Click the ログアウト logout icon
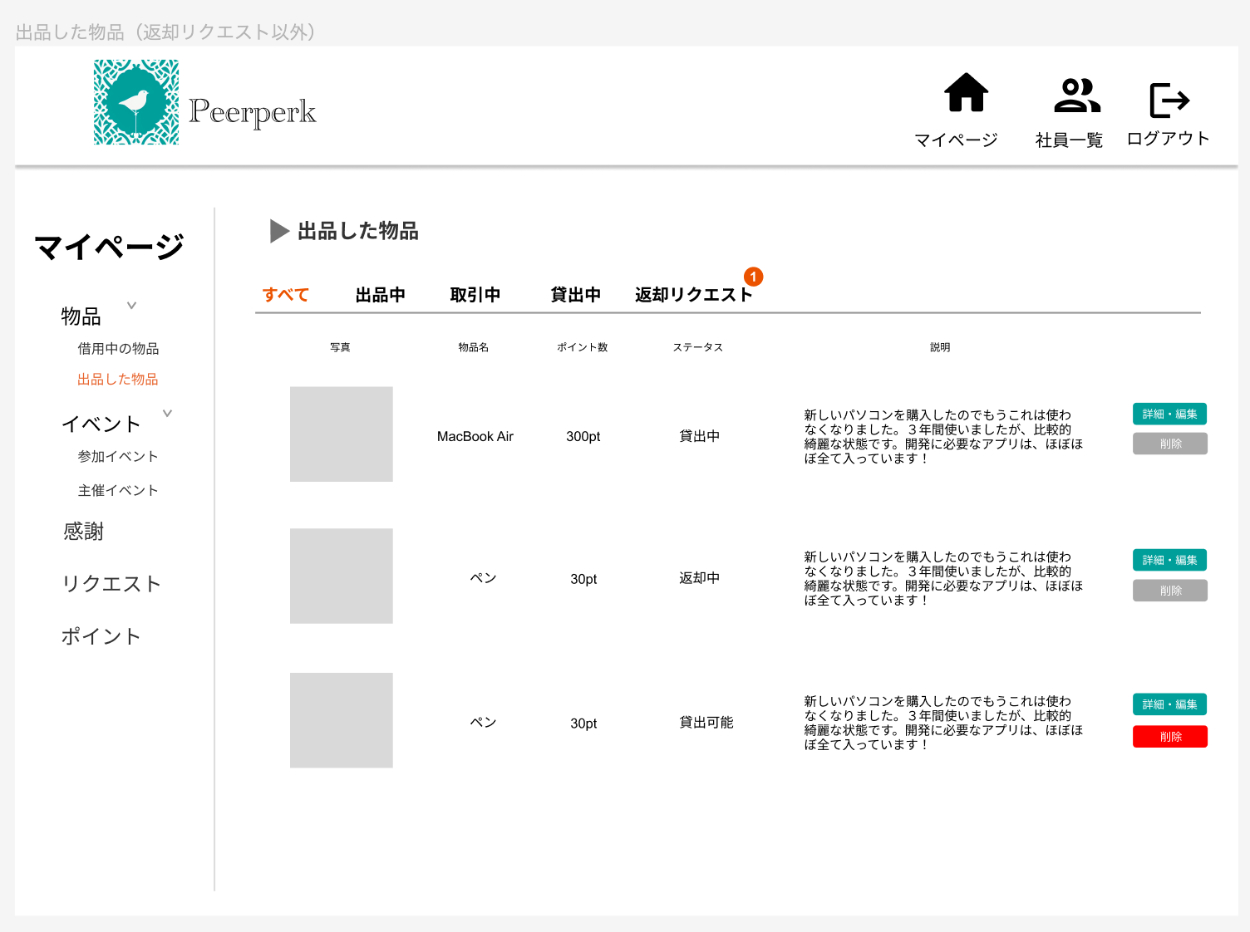Viewport: 1250px width, 932px height. [1169, 100]
